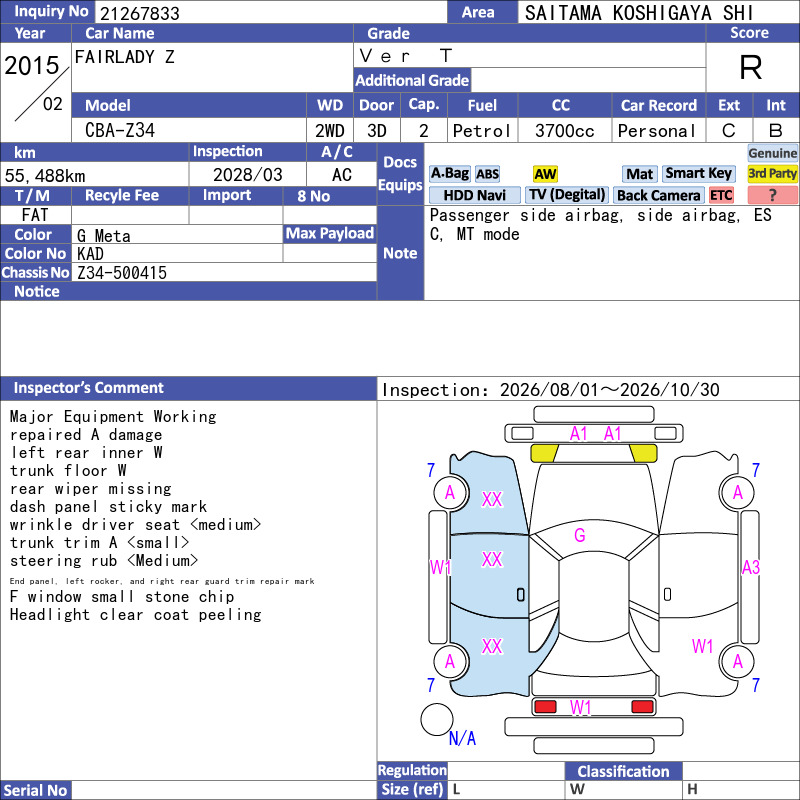Click the pink question mark badge
Viewport: 800px width, 800px height.
772,195
